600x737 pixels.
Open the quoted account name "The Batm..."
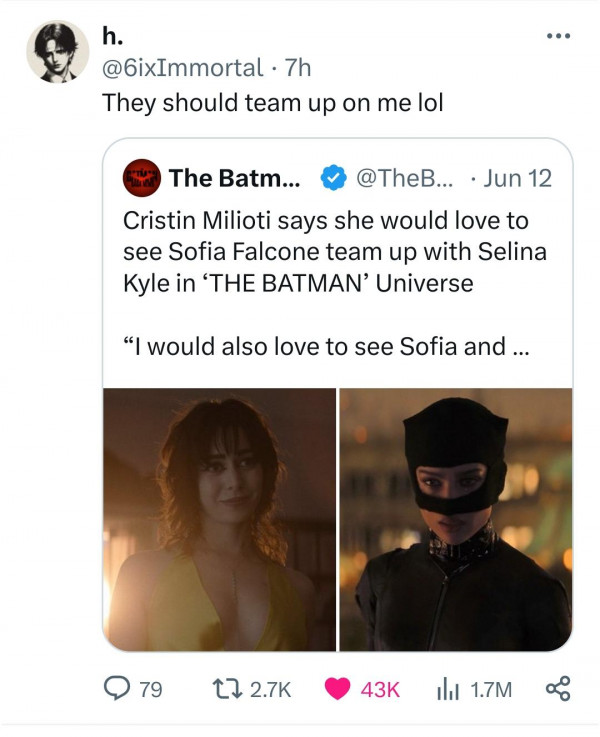[x=233, y=179]
